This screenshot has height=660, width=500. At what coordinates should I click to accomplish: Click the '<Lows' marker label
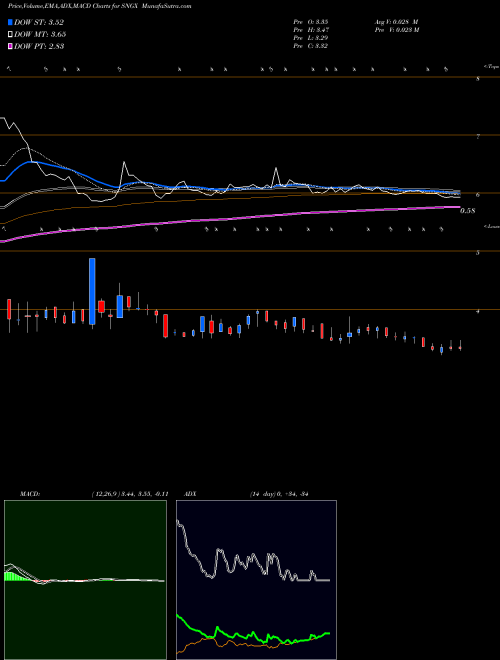coord(492,226)
